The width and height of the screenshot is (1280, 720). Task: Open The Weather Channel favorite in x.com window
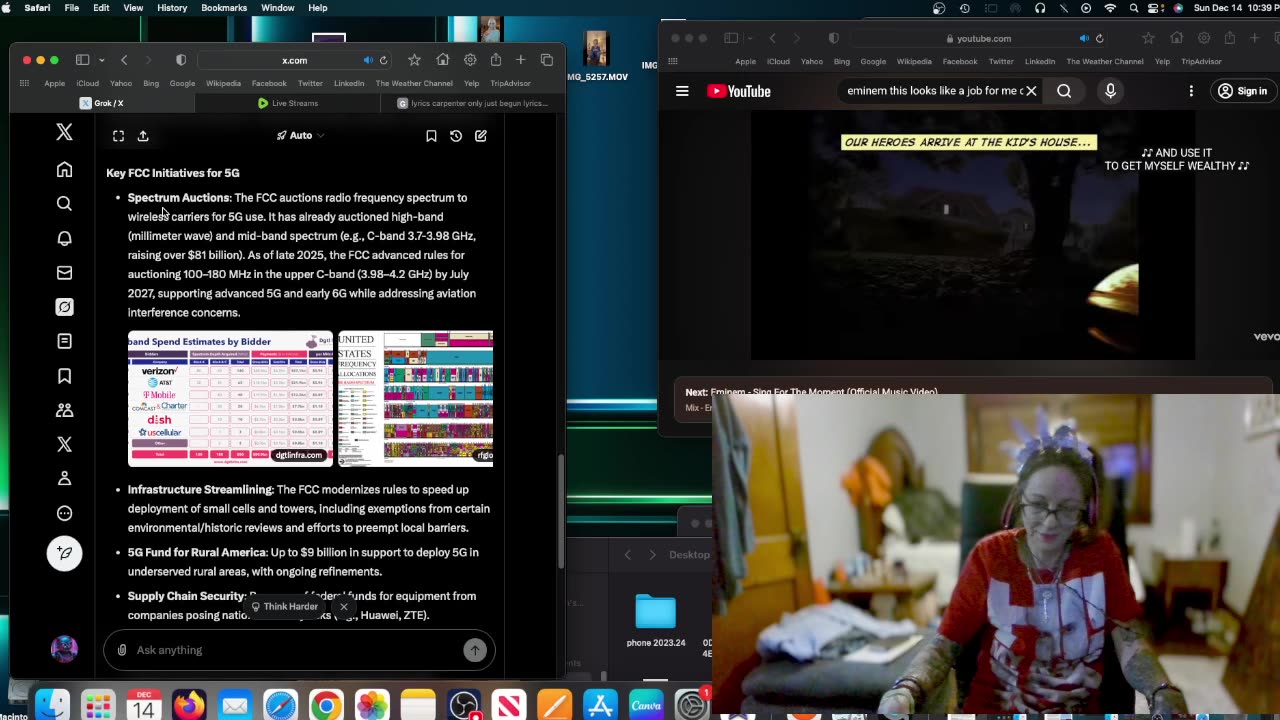[414, 83]
